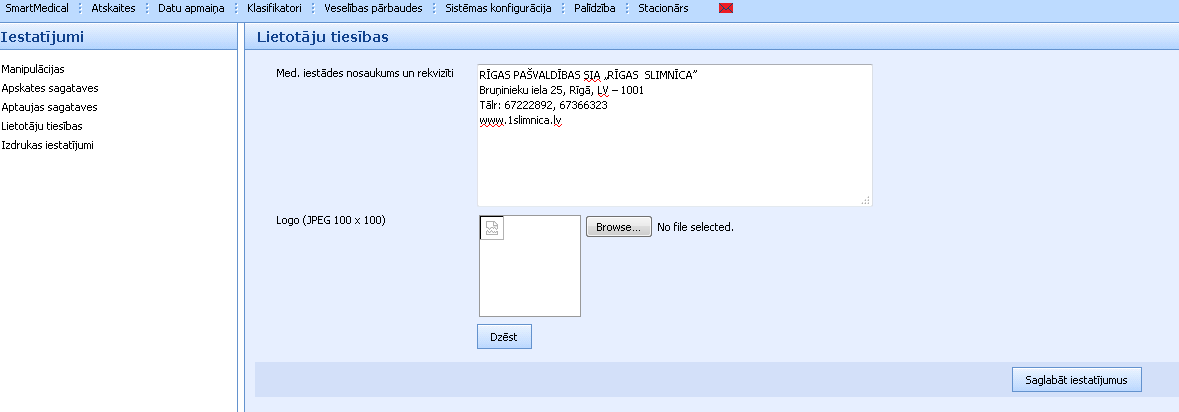This screenshot has width=1179, height=412.
Task: Click the Browse... button for the logo
Action: (x=618, y=227)
